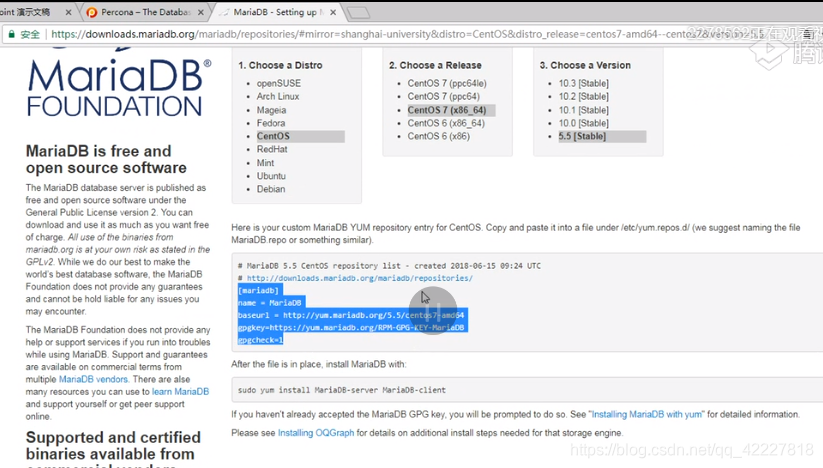Choose CentOS 7 (ppc64) release

tap(444, 97)
